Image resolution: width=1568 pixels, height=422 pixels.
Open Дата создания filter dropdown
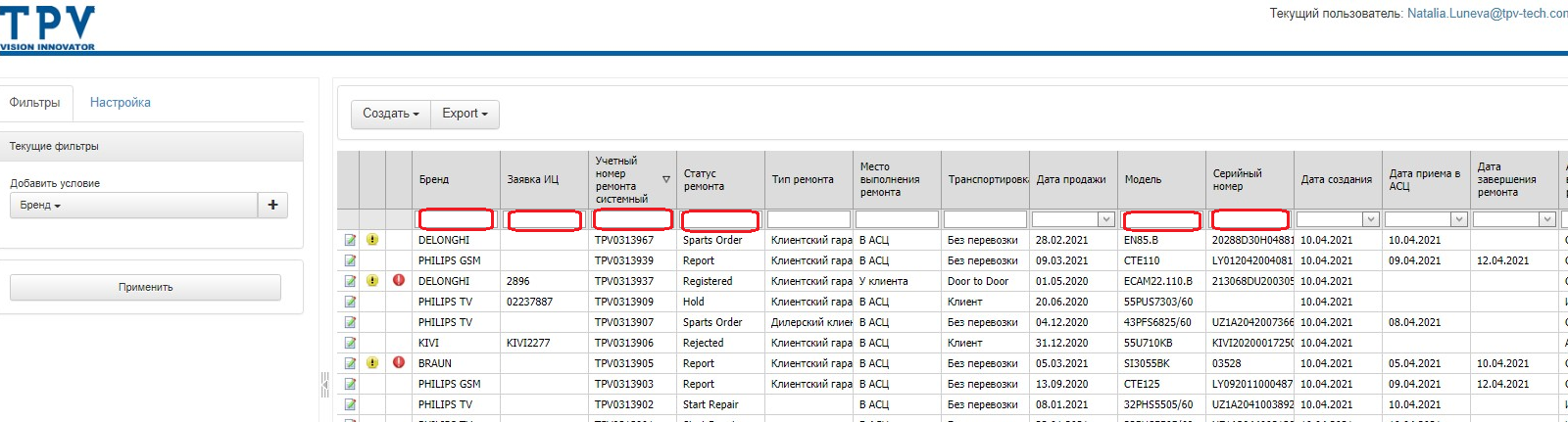point(1371,219)
